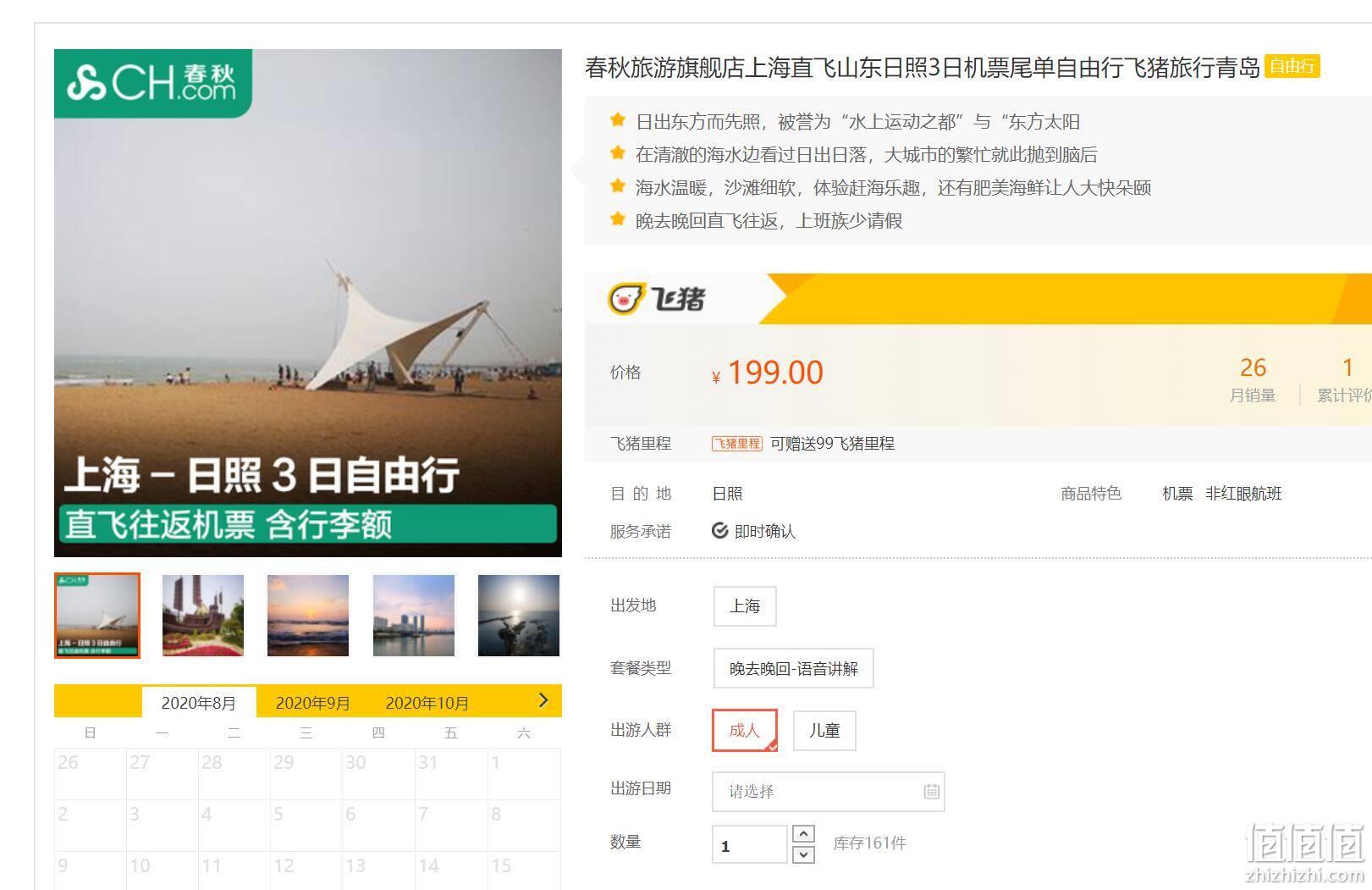
Task: Switch to the 2020年9月 calendar tab
Action: pos(312,703)
